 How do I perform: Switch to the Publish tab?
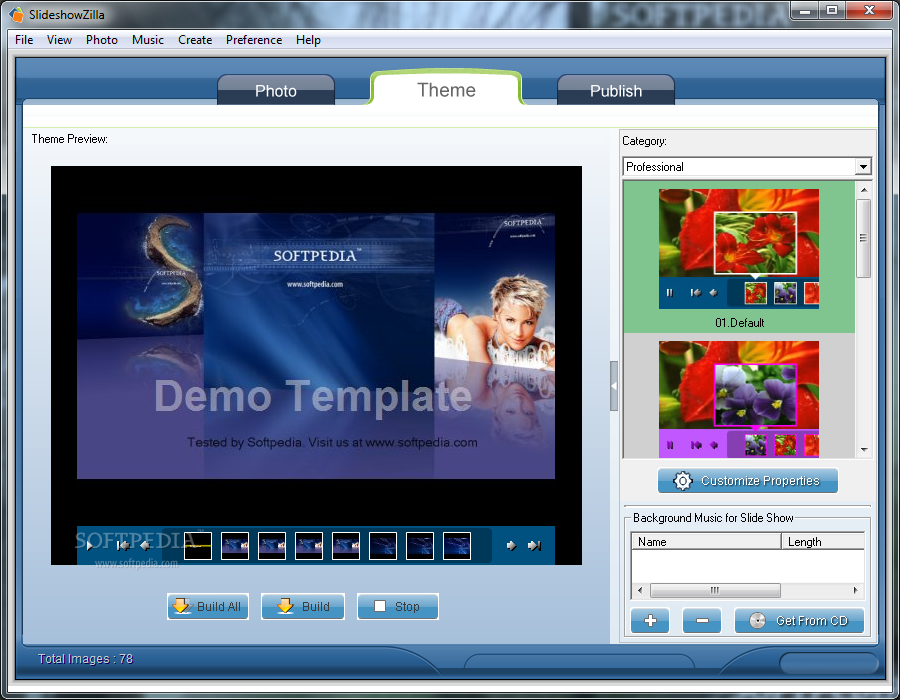616,90
